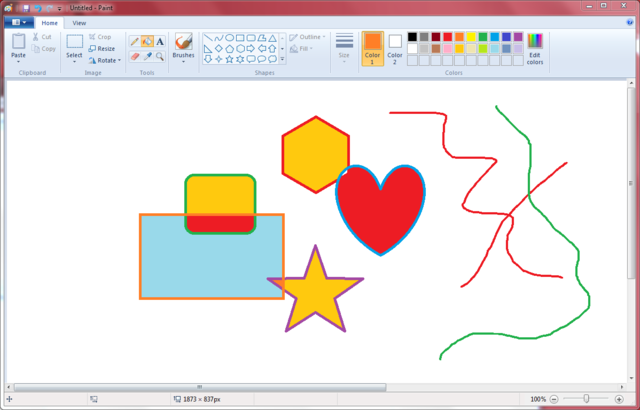Choose the Five-point star shape
The width and height of the screenshot is (640, 410).
pos(229,60)
